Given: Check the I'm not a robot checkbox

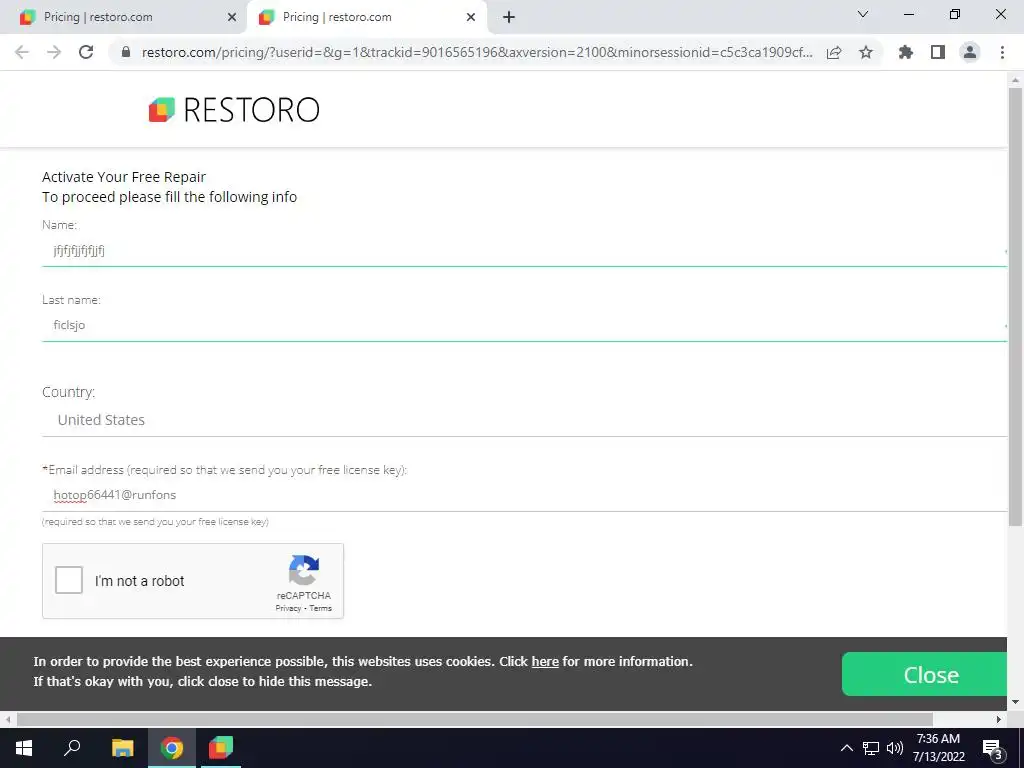Looking at the screenshot, I should (69, 580).
